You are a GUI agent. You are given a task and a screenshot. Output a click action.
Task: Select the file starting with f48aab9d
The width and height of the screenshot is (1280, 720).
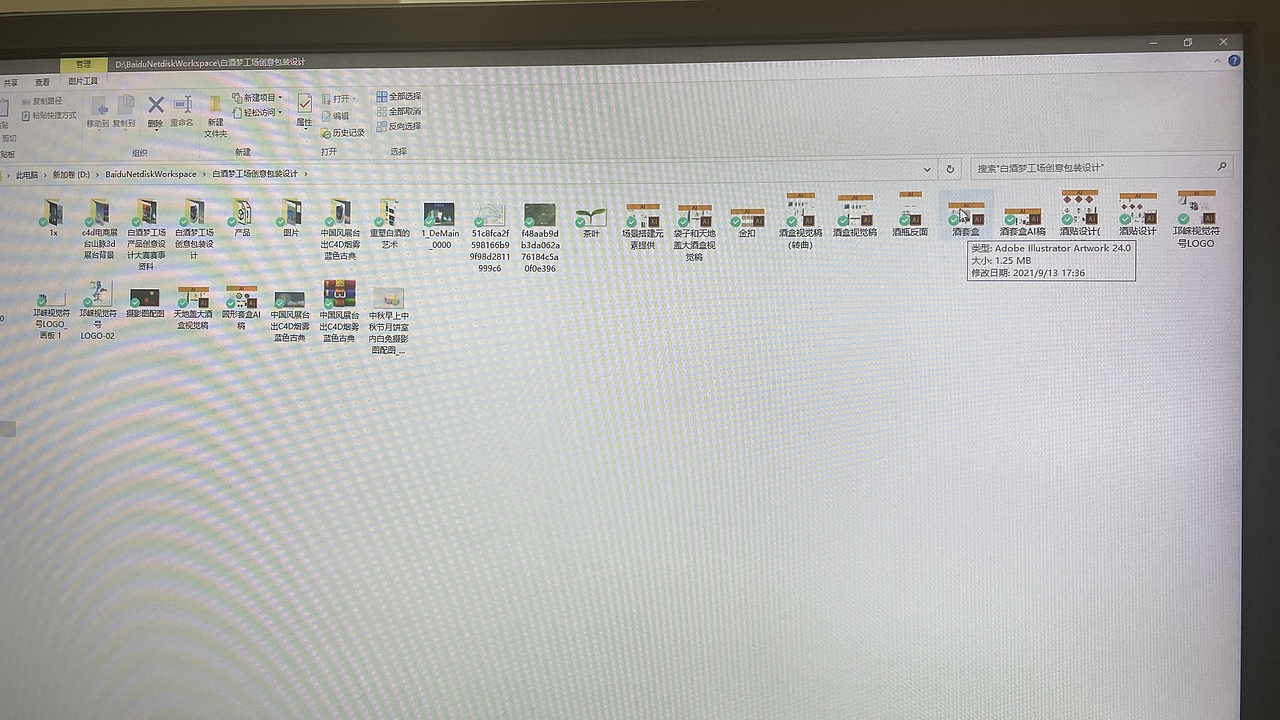540,238
